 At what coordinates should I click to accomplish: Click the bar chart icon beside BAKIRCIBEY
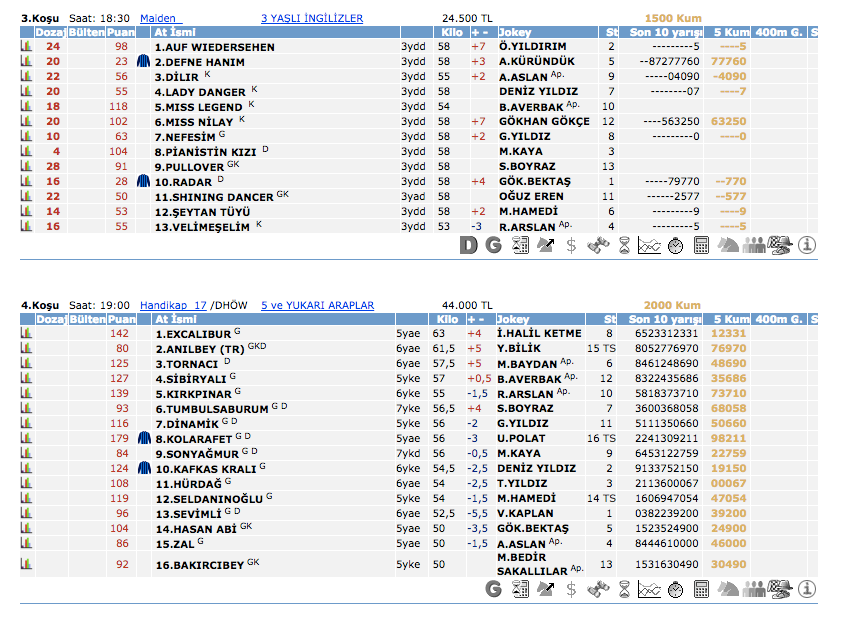tap(27, 564)
